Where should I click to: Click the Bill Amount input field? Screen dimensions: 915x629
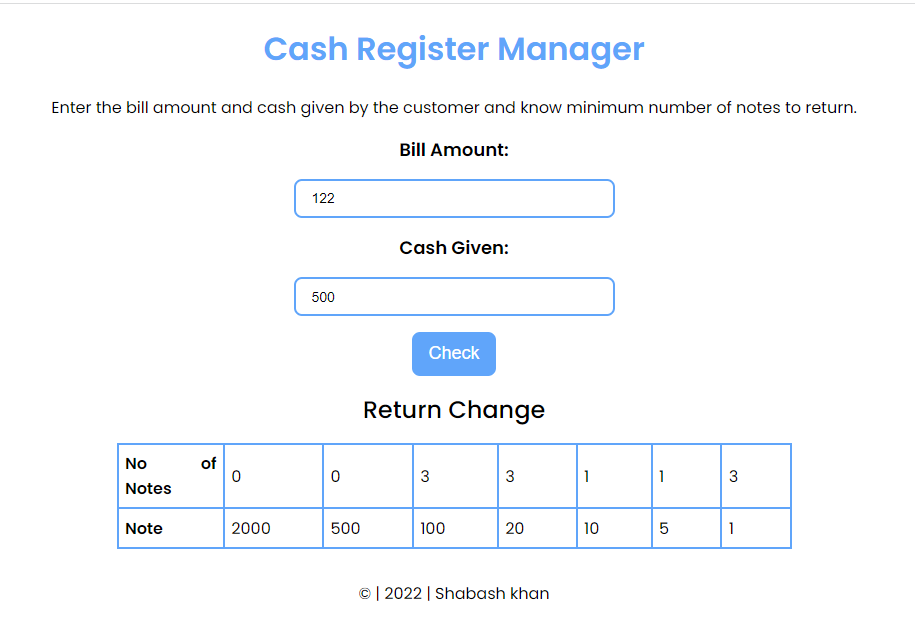(454, 198)
